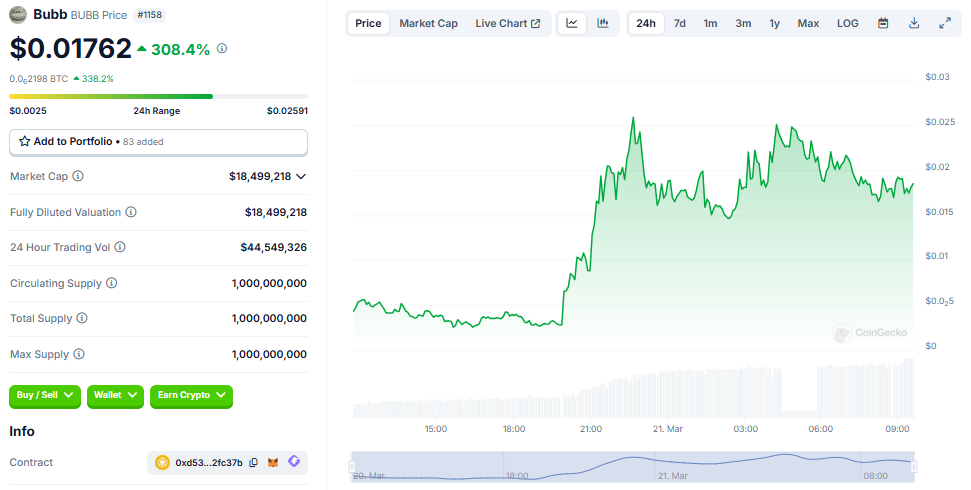Click the 24 Hour Trading Vol value $44,549,326
The image size is (971, 490).
point(274,248)
